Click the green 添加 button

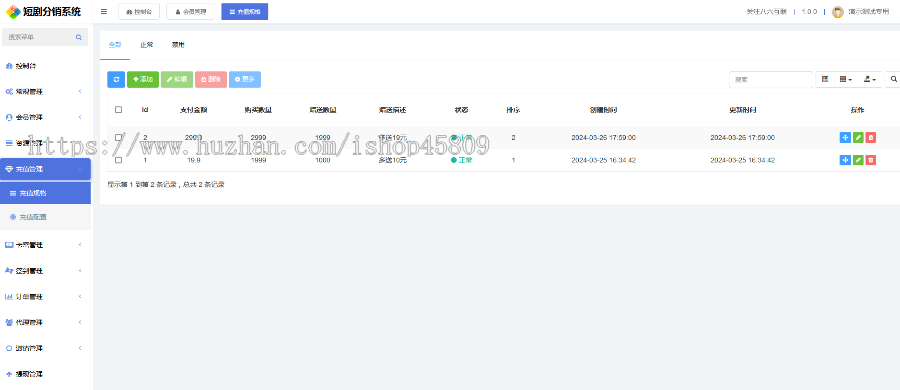143,79
